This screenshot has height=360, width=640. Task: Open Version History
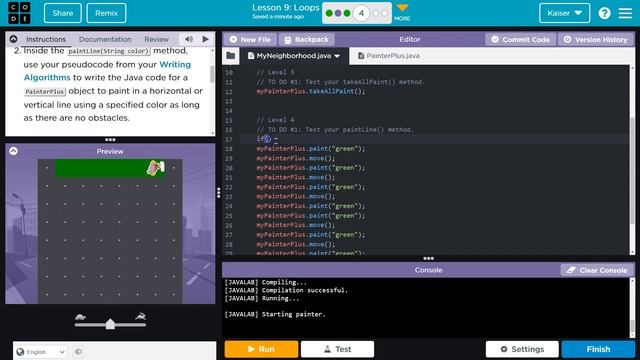[x=596, y=40]
